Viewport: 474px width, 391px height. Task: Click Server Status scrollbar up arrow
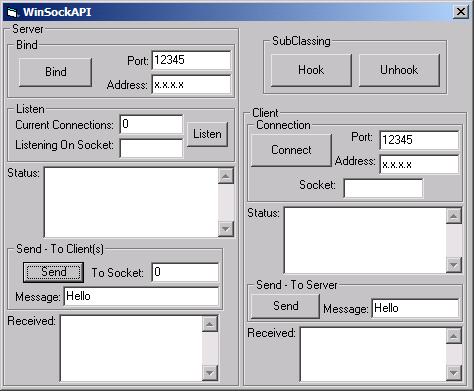[226, 176]
